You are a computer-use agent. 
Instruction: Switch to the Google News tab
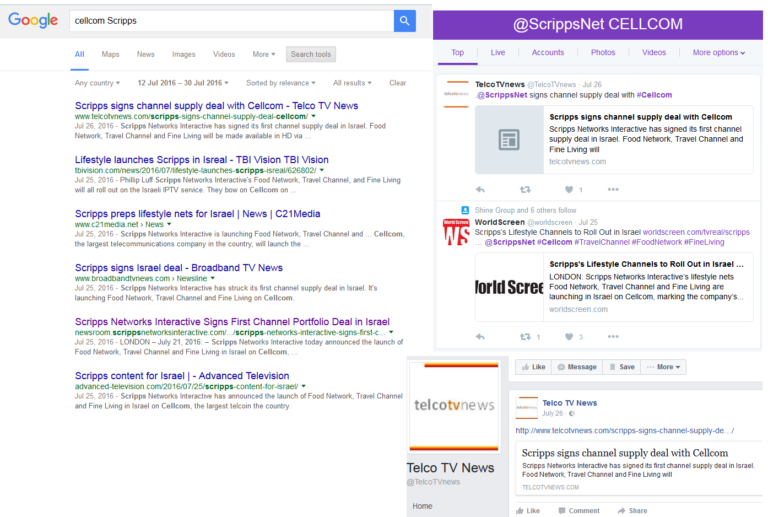coord(146,54)
